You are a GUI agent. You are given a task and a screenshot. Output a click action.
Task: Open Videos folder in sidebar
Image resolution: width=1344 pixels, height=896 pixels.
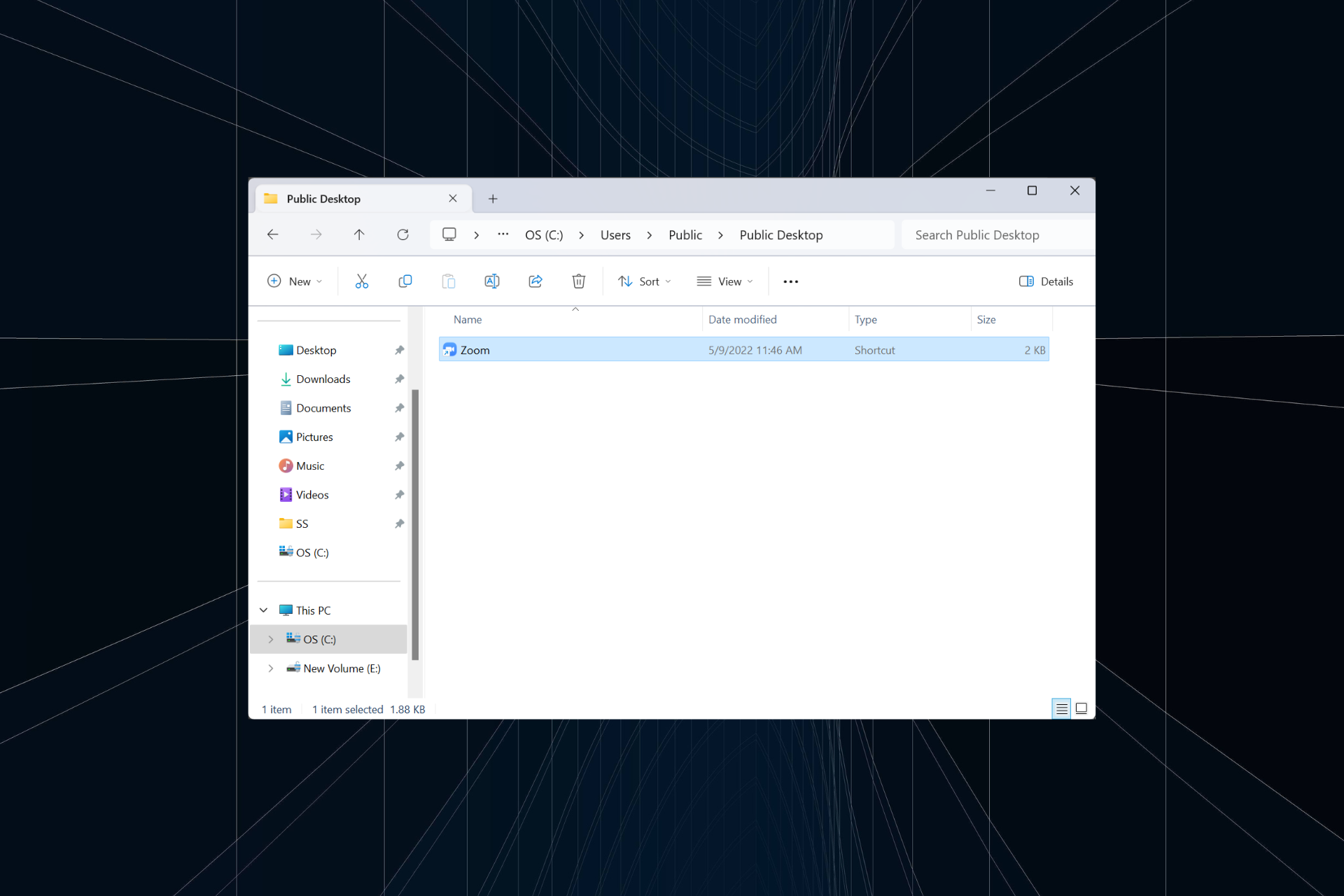(312, 495)
